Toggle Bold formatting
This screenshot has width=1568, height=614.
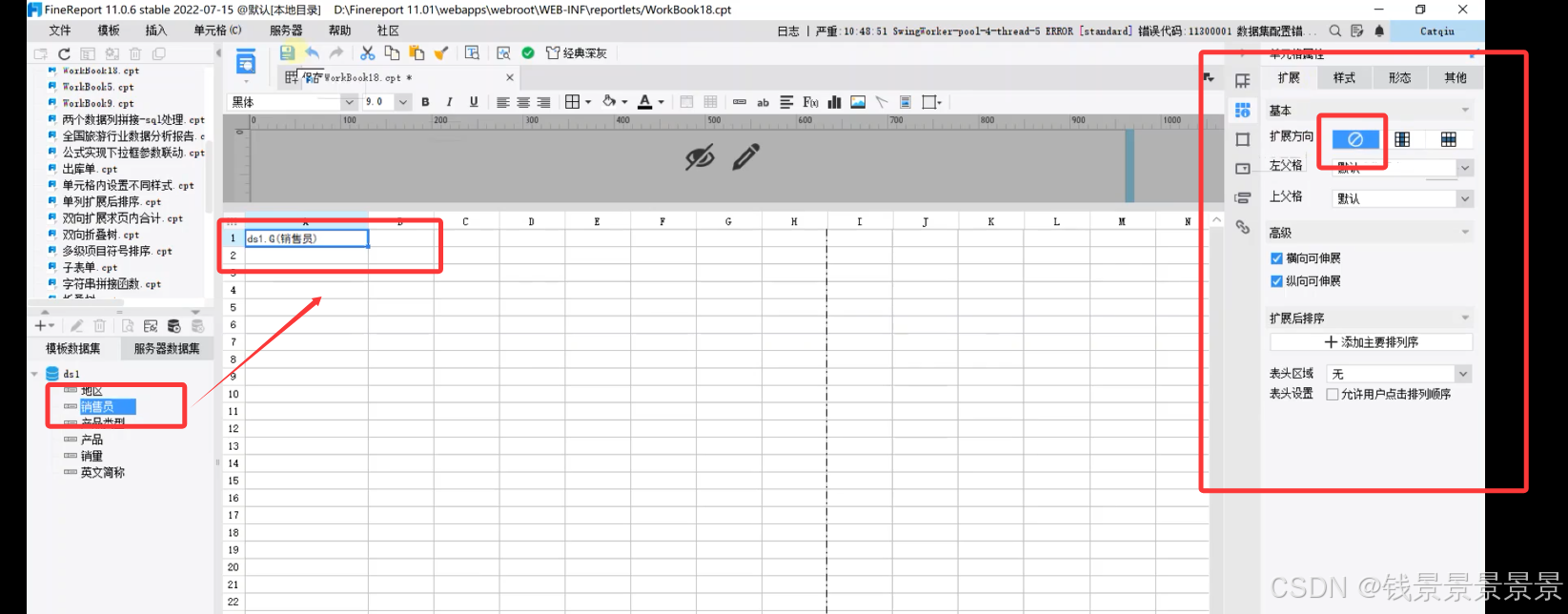point(425,102)
